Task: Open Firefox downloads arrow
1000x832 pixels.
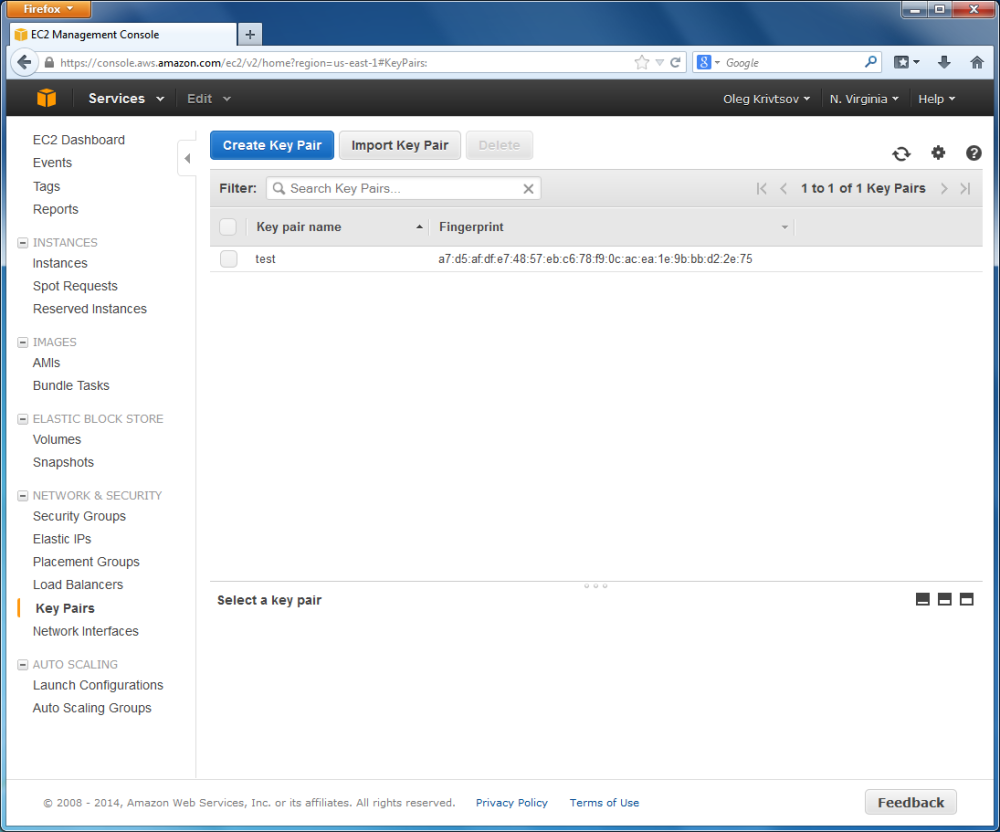Action: click(945, 62)
